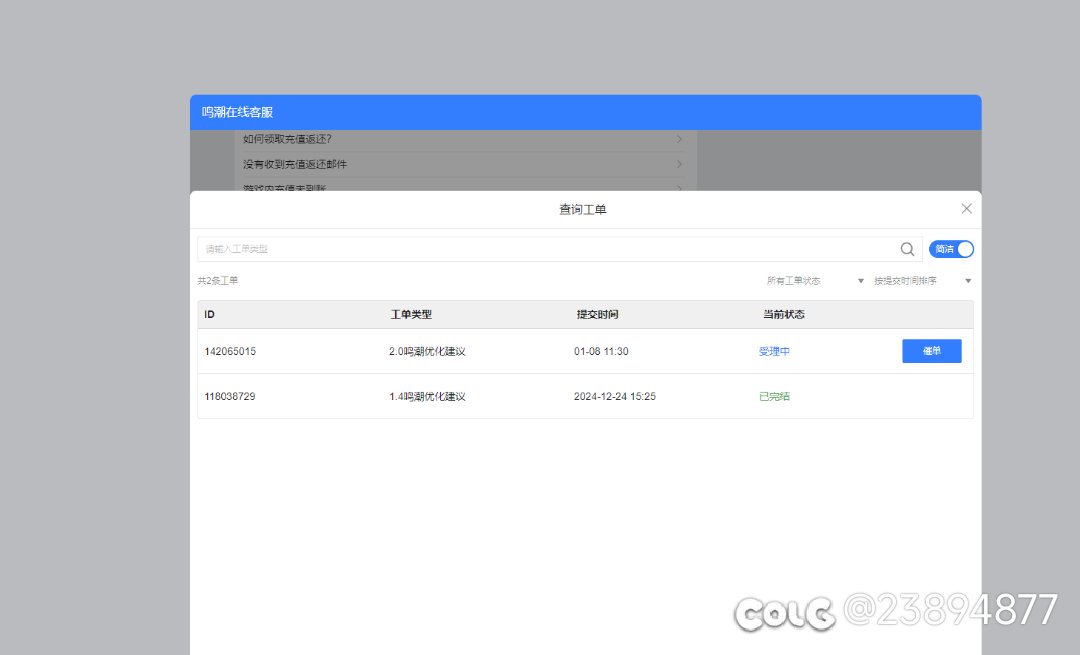Toggle the 简洁 mode switch
Viewport: 1080px width, 655px height.
coord(951,249)
